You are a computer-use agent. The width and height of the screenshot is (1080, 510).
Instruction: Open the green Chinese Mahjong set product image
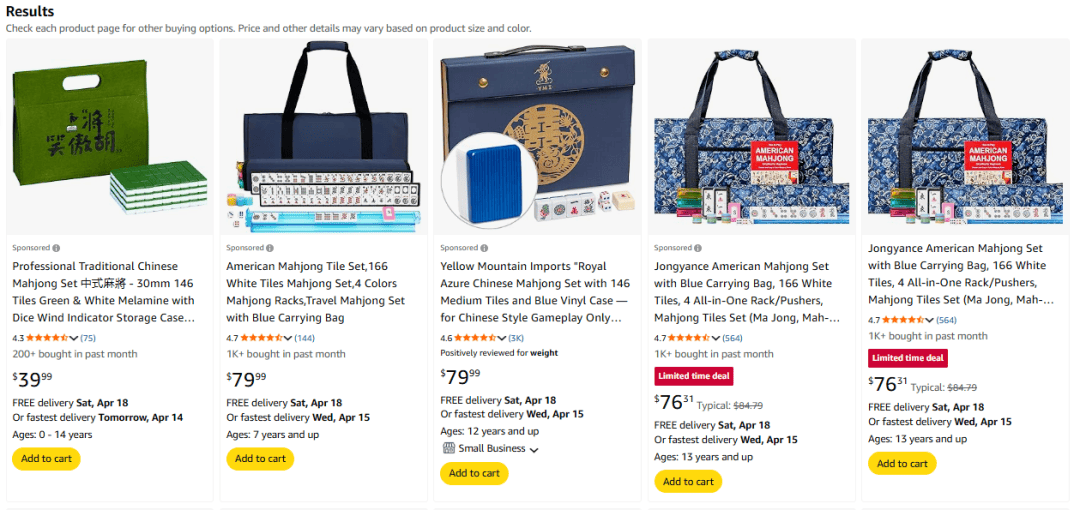[x=110, y=138]
